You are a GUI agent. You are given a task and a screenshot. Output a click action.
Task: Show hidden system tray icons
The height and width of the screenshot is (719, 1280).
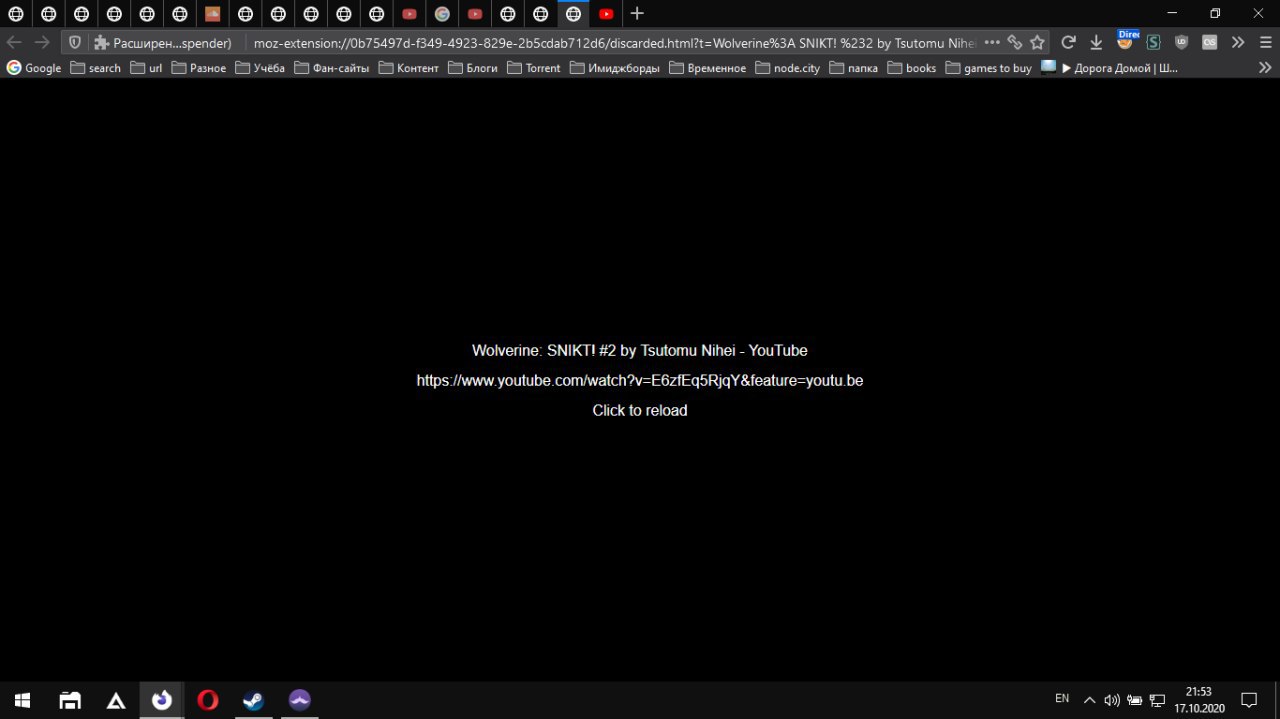tap(1089, 700)
